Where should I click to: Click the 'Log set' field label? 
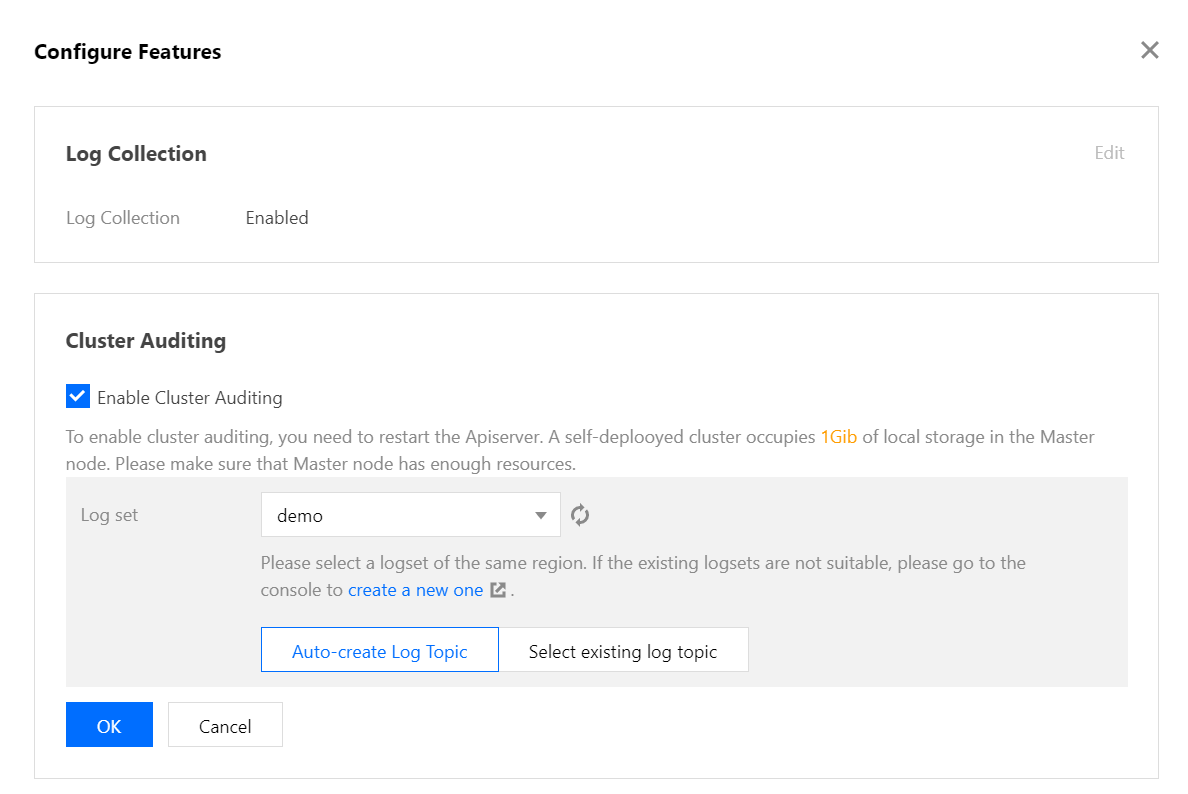[x=109, y=516]
